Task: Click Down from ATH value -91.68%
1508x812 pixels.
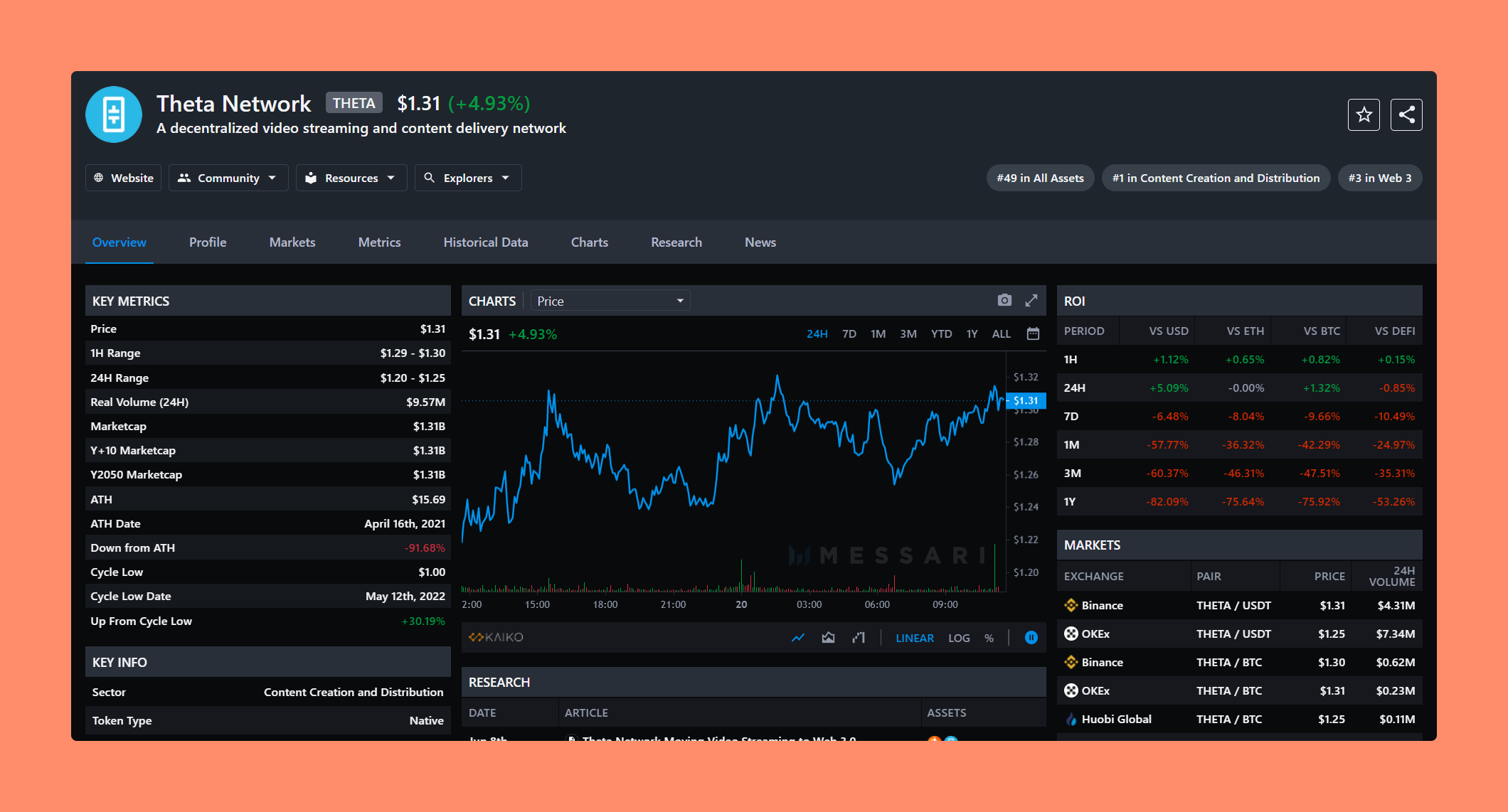Action: point(425,547)
